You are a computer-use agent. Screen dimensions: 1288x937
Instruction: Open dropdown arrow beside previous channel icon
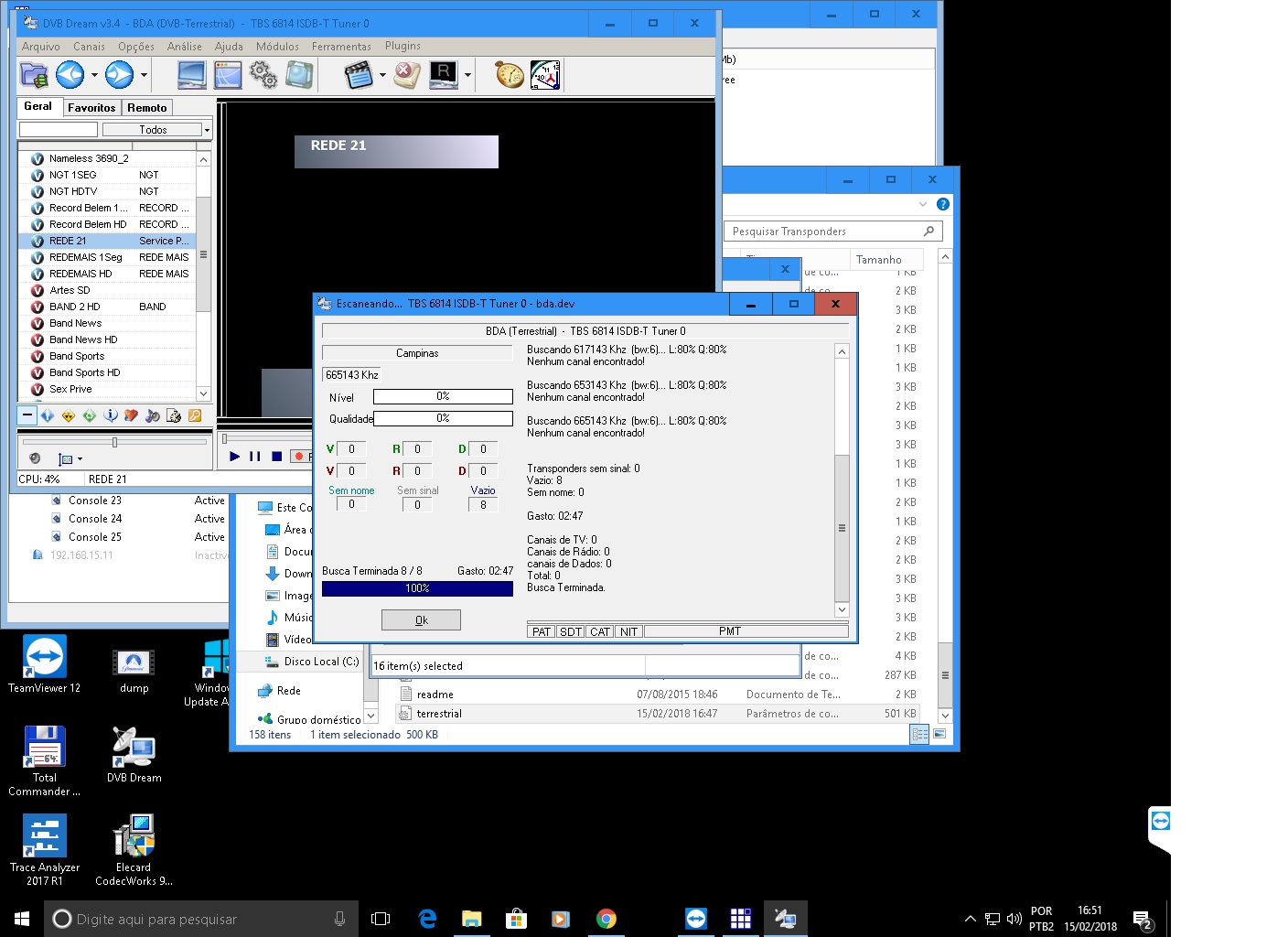[94, 75]
